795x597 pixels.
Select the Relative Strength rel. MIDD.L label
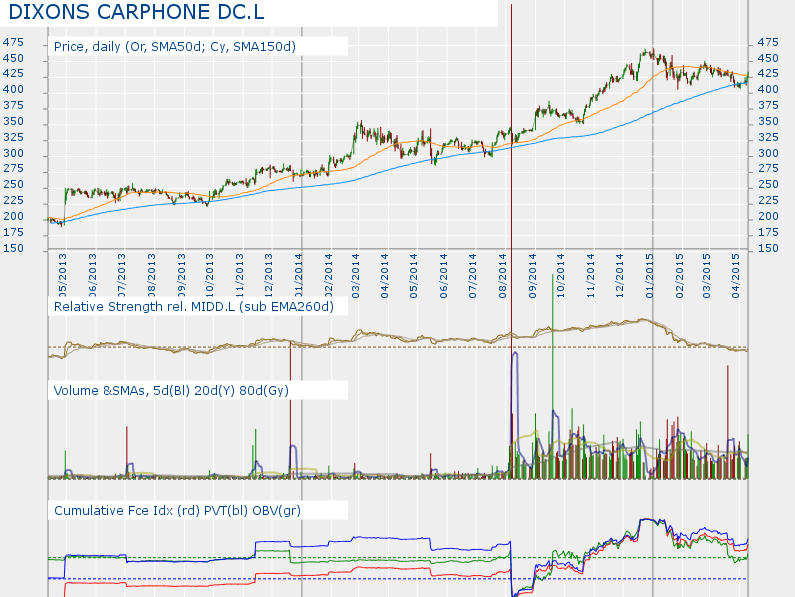pyautogui.click(x=194, y=306)
